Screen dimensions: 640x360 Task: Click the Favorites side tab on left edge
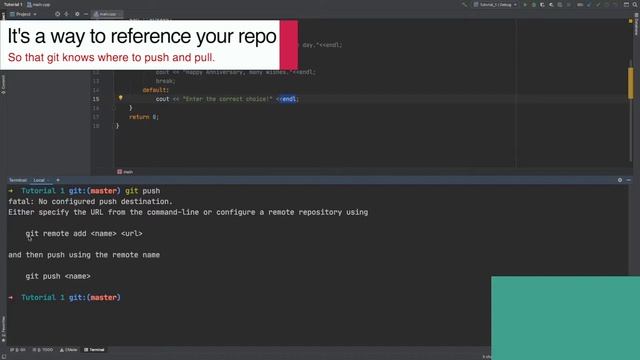tap(3, 329)
